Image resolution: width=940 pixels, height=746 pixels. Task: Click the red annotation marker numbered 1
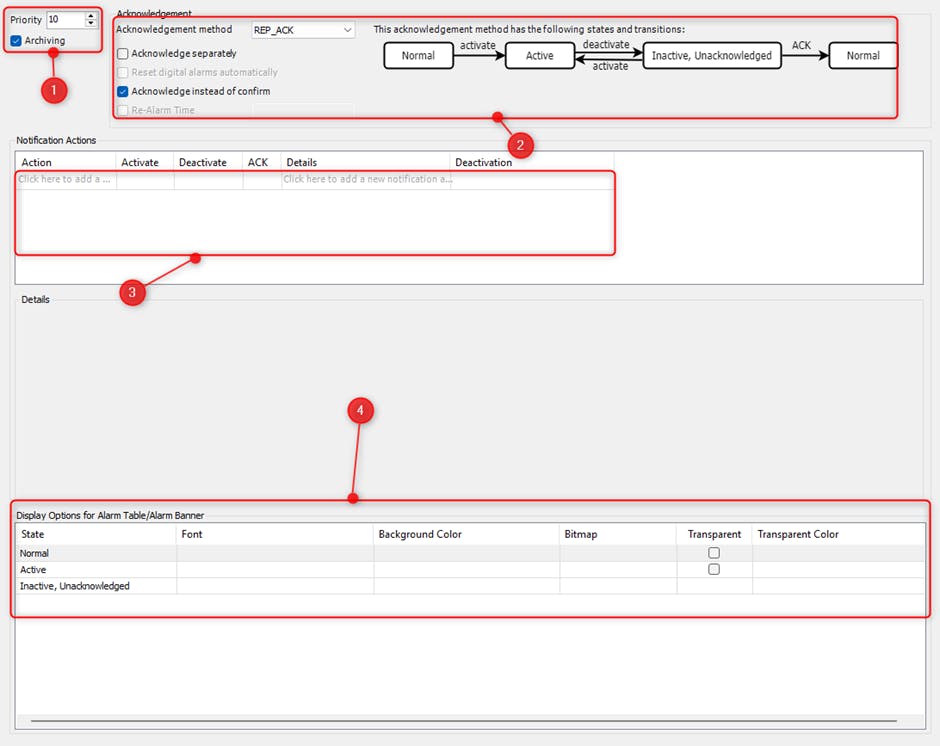[53, 90]
